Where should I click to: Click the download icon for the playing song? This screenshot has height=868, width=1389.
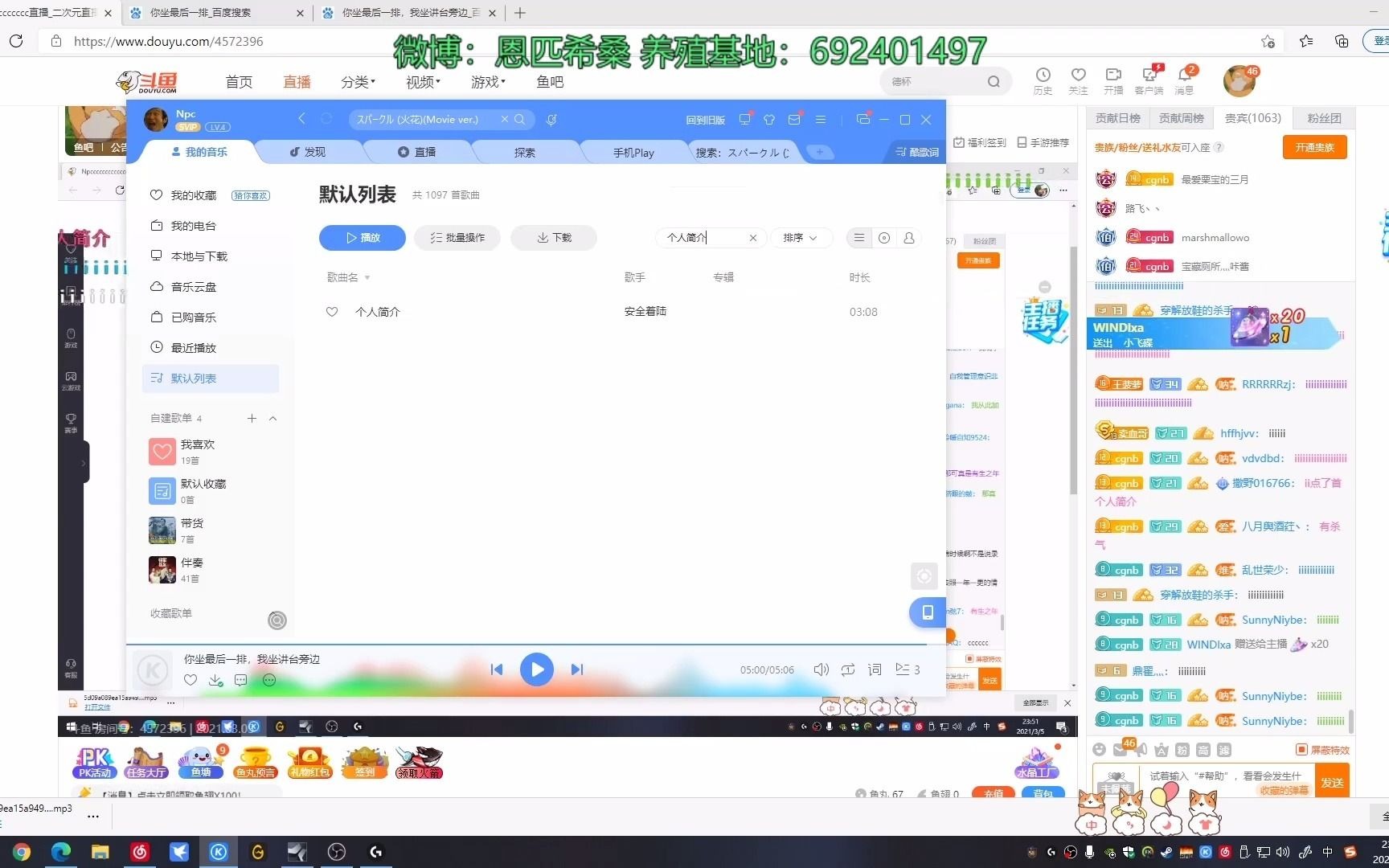click(x=215, y=680)
